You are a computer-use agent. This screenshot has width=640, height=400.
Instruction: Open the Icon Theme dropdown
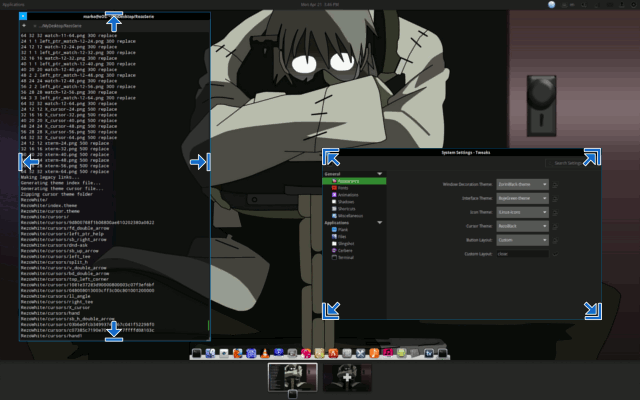522,212
